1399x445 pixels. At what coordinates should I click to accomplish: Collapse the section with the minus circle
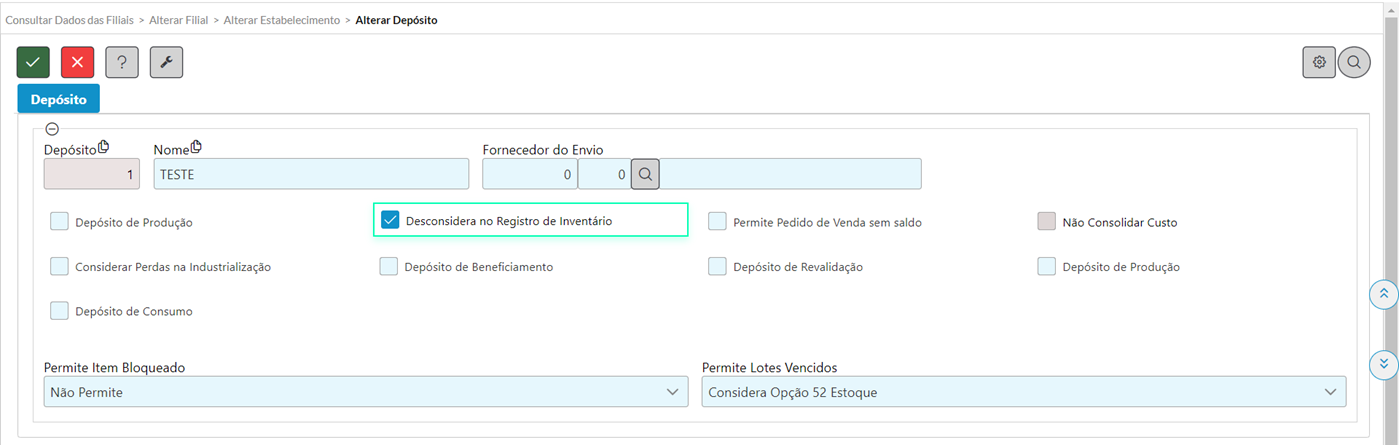coord(52,129)
